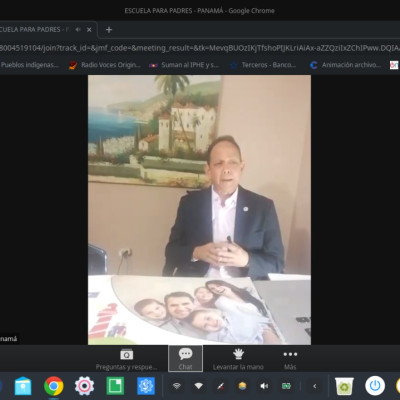Toggle system volume speaker icon

tap(264, 386)
